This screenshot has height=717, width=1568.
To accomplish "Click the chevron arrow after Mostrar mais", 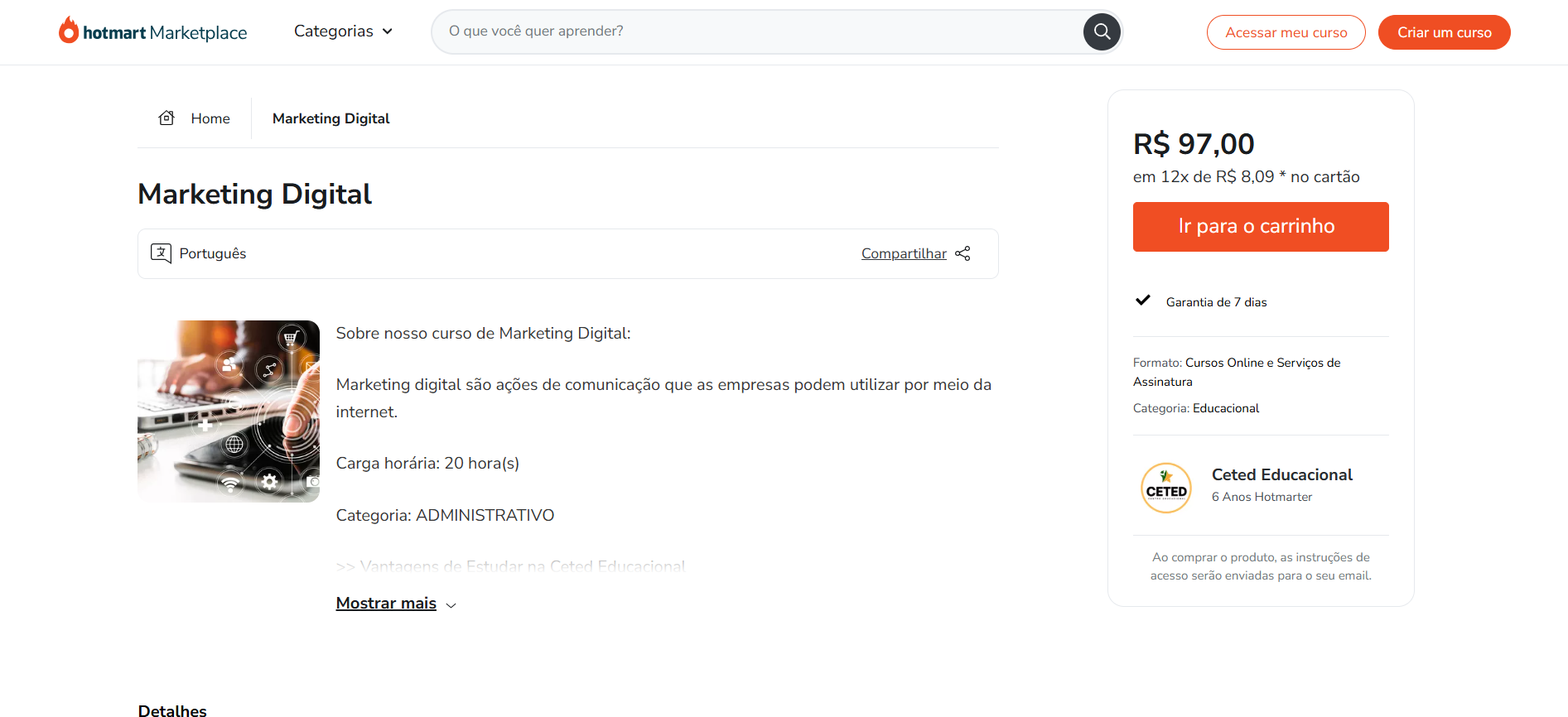I will [451, 605].
